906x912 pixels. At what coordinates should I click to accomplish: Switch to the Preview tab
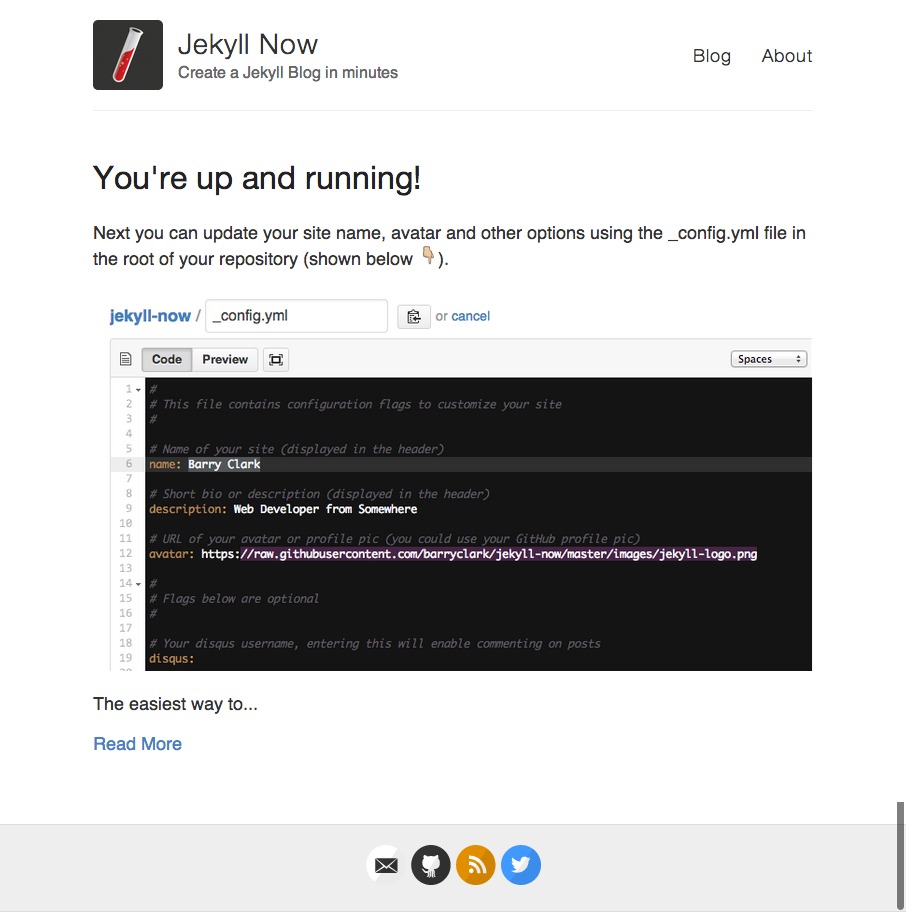pos(225,360)
